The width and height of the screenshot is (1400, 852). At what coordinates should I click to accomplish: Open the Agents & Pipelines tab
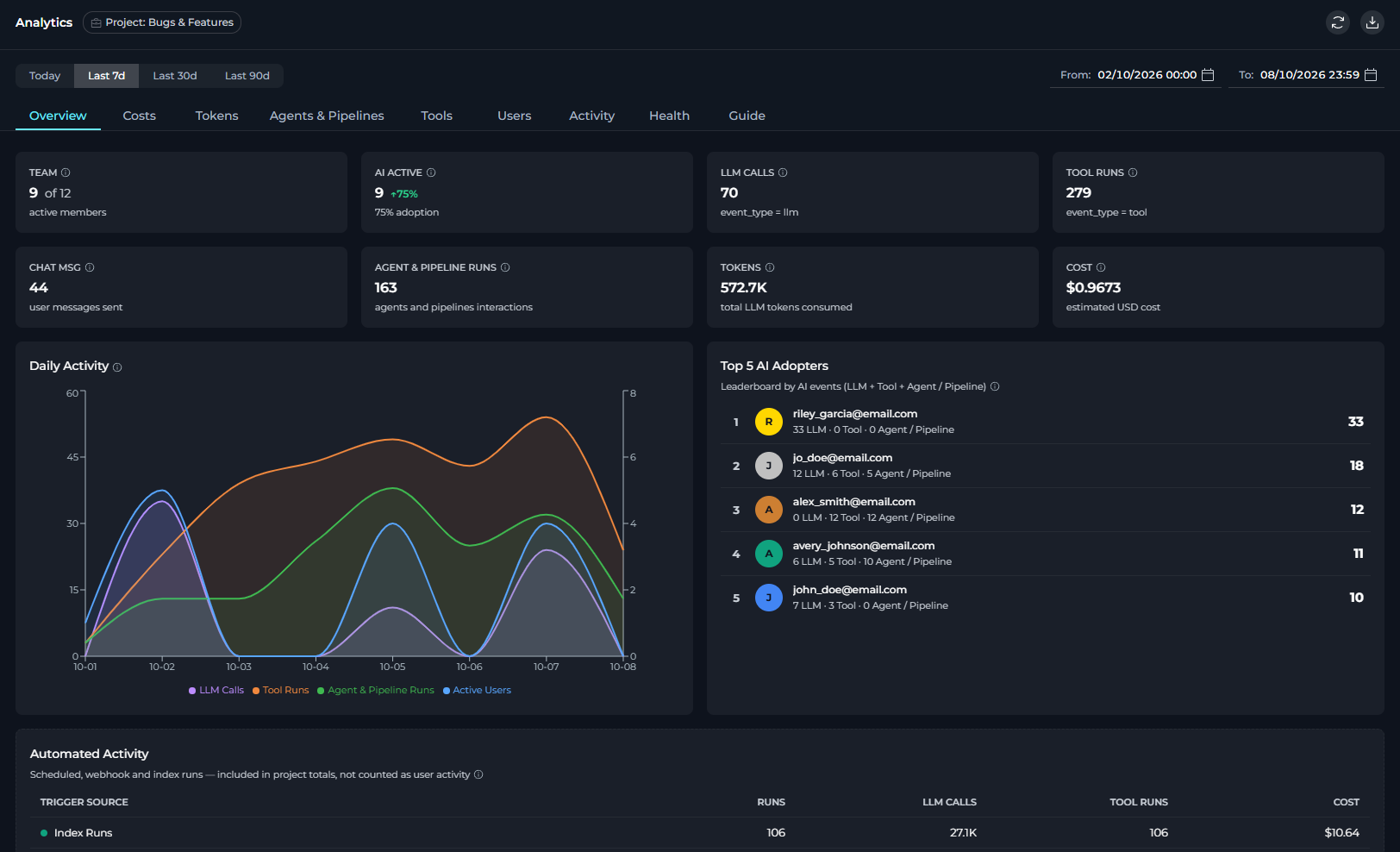(x=327, y=116)
